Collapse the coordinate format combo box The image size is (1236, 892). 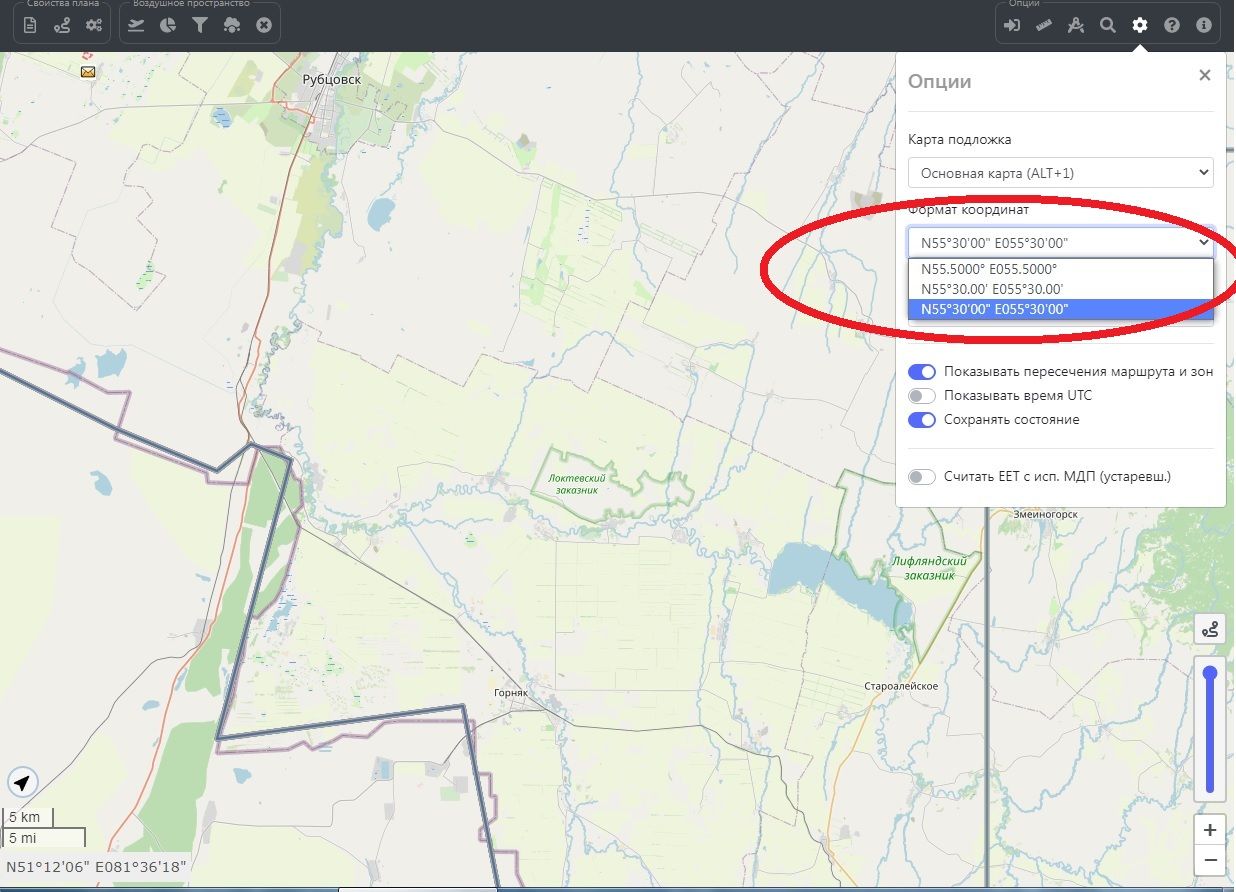point(1060,242)
